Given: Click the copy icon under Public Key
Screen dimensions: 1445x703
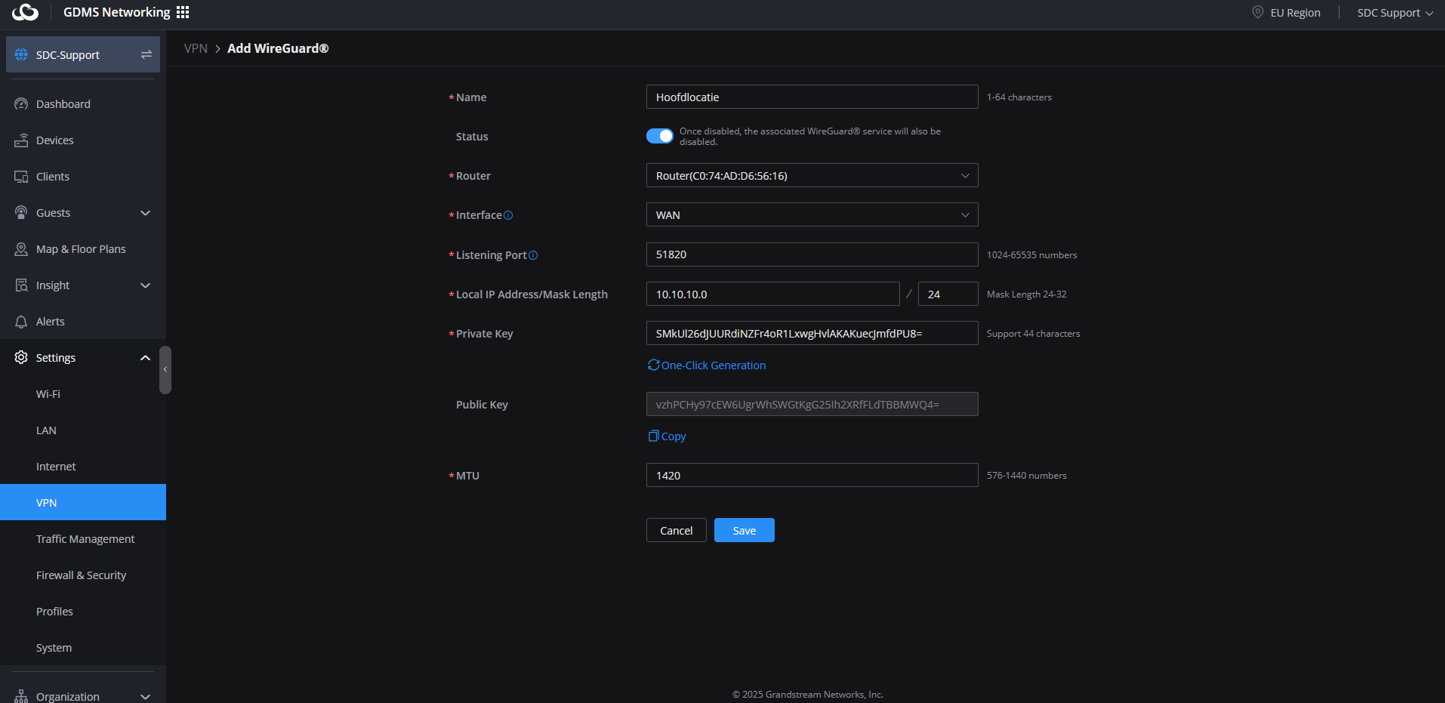Looking at the screenshot, I should pyautogui.click(x=653, y=436).
